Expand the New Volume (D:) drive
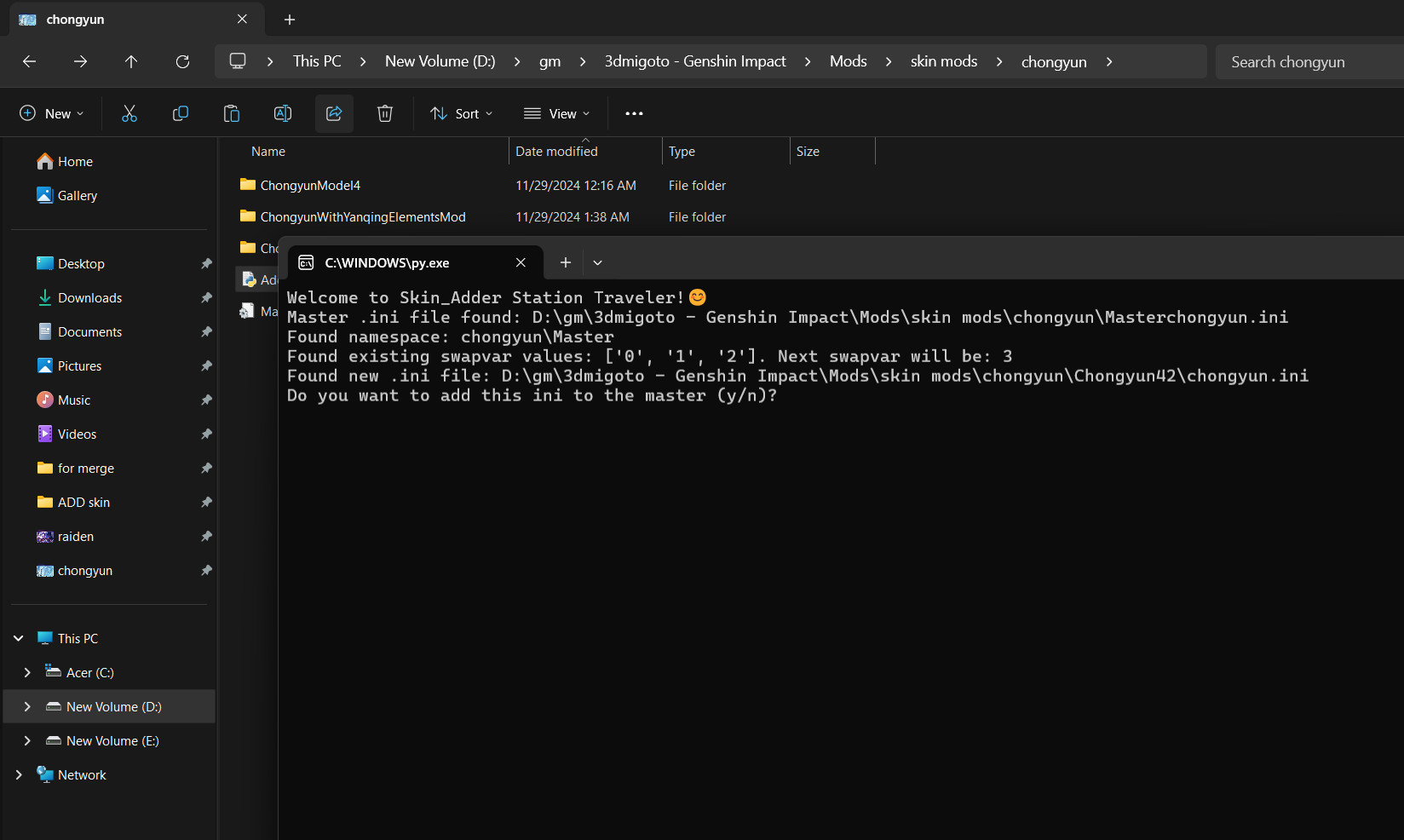Image resolution: width=1404 pixels, height=840 pixels. (27, 706)
